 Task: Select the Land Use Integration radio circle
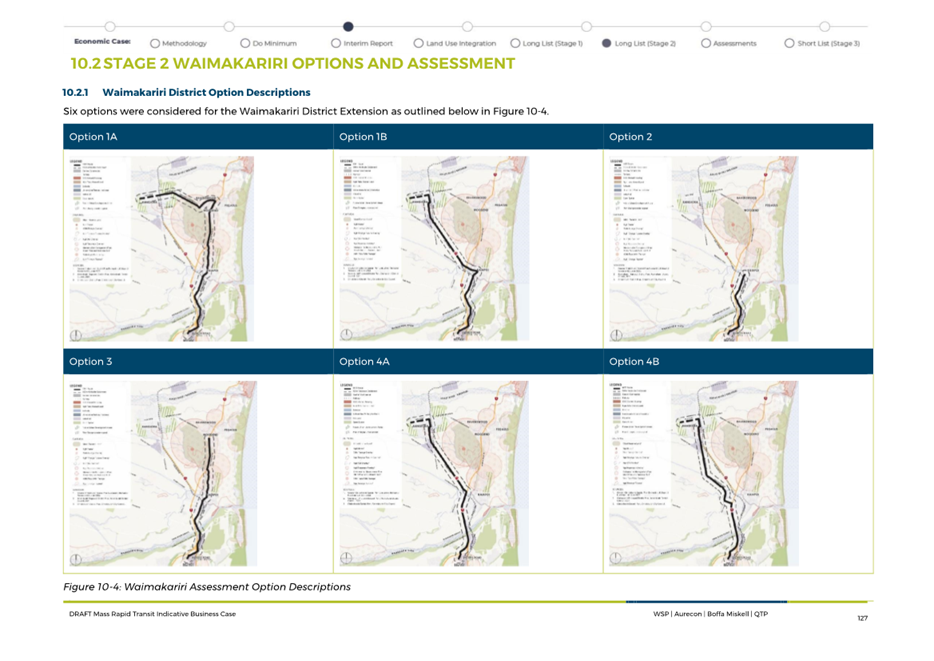point(419,43)
